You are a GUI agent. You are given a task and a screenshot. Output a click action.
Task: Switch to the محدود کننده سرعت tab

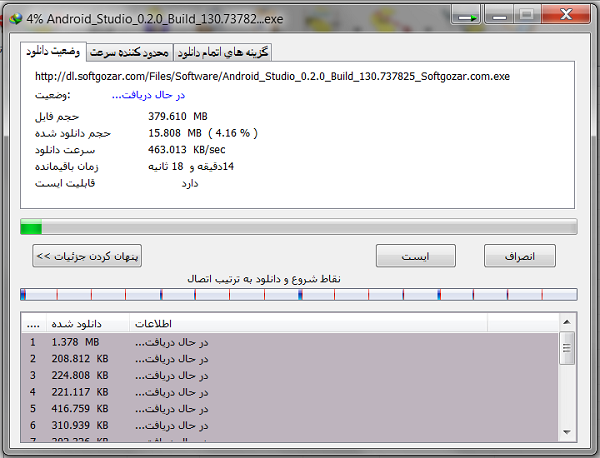130,52
